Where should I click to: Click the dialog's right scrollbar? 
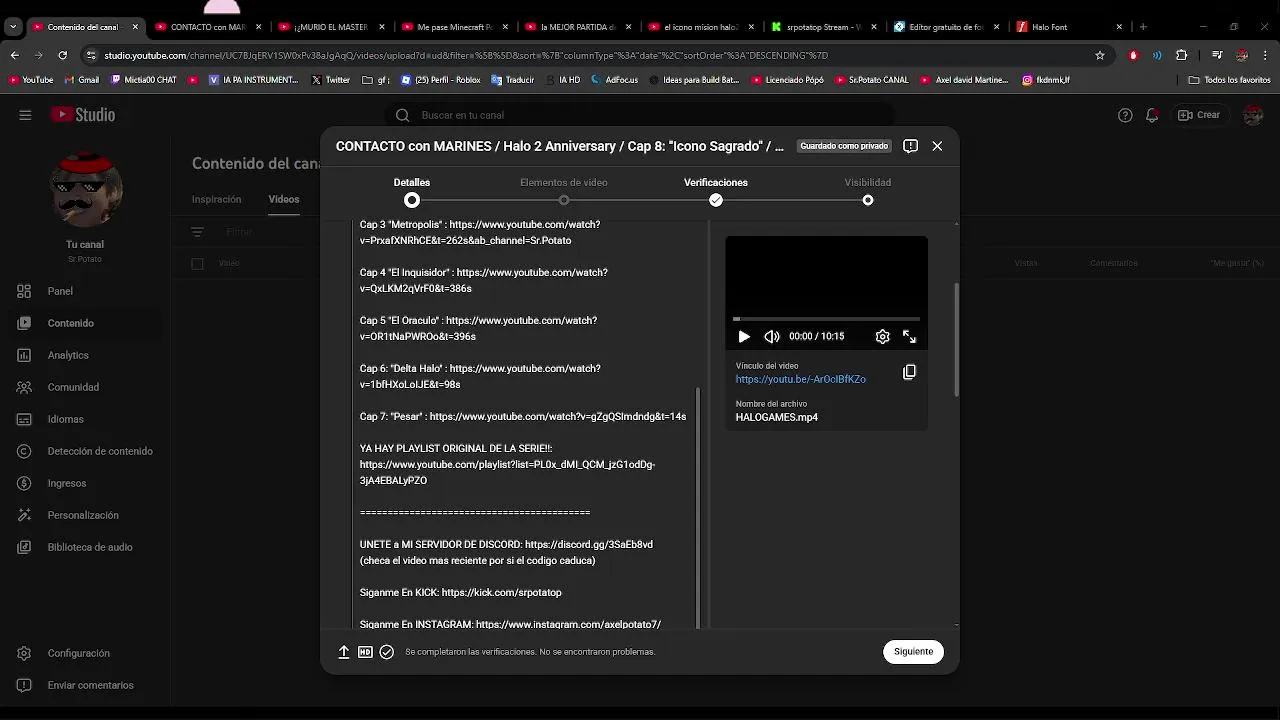click(956, 340)
